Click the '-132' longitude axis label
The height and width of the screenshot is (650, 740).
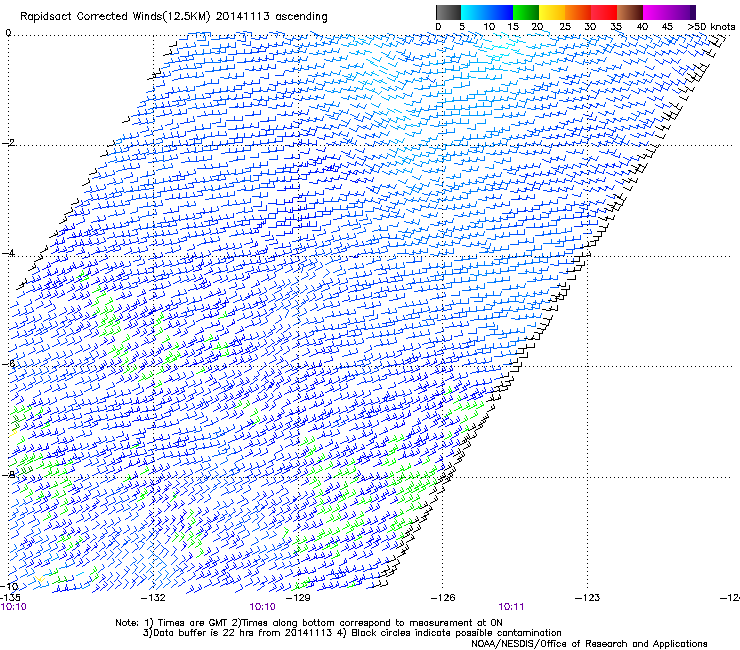tap(153, 598)
